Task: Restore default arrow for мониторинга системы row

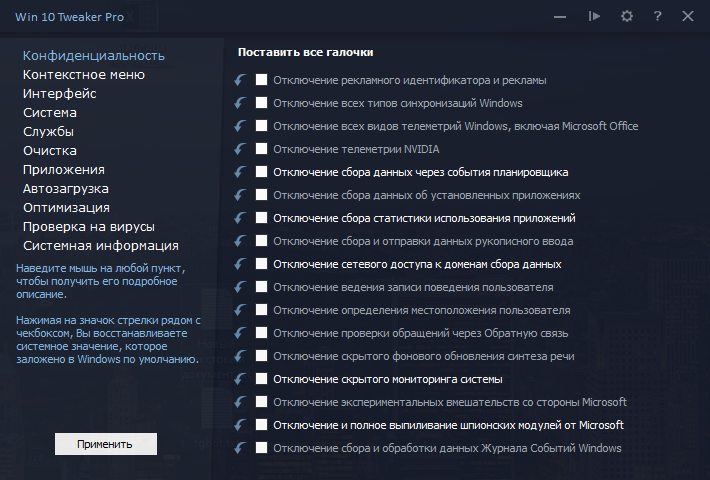Action: point(240,379)
